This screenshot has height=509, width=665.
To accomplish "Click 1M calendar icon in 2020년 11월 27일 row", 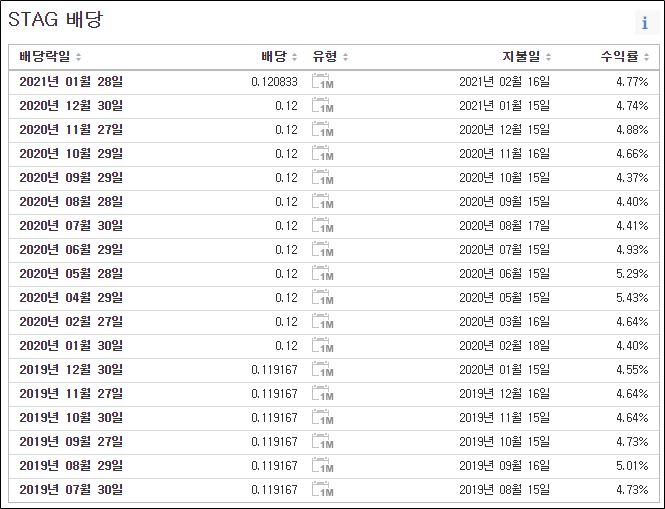I will pos(322,129).
